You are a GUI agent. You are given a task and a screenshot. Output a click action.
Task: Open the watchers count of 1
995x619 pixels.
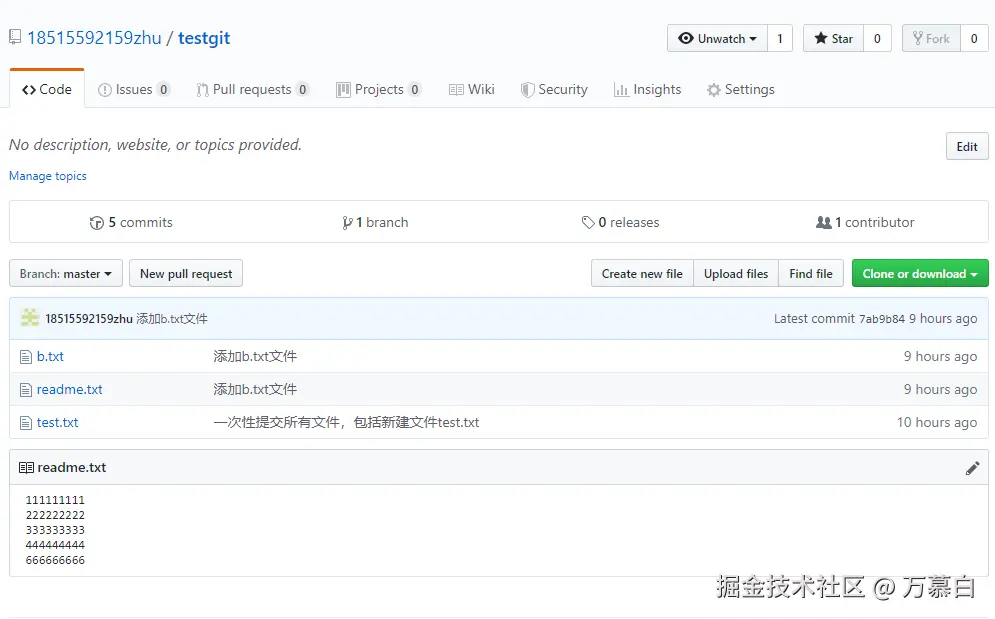click(780, 39)
